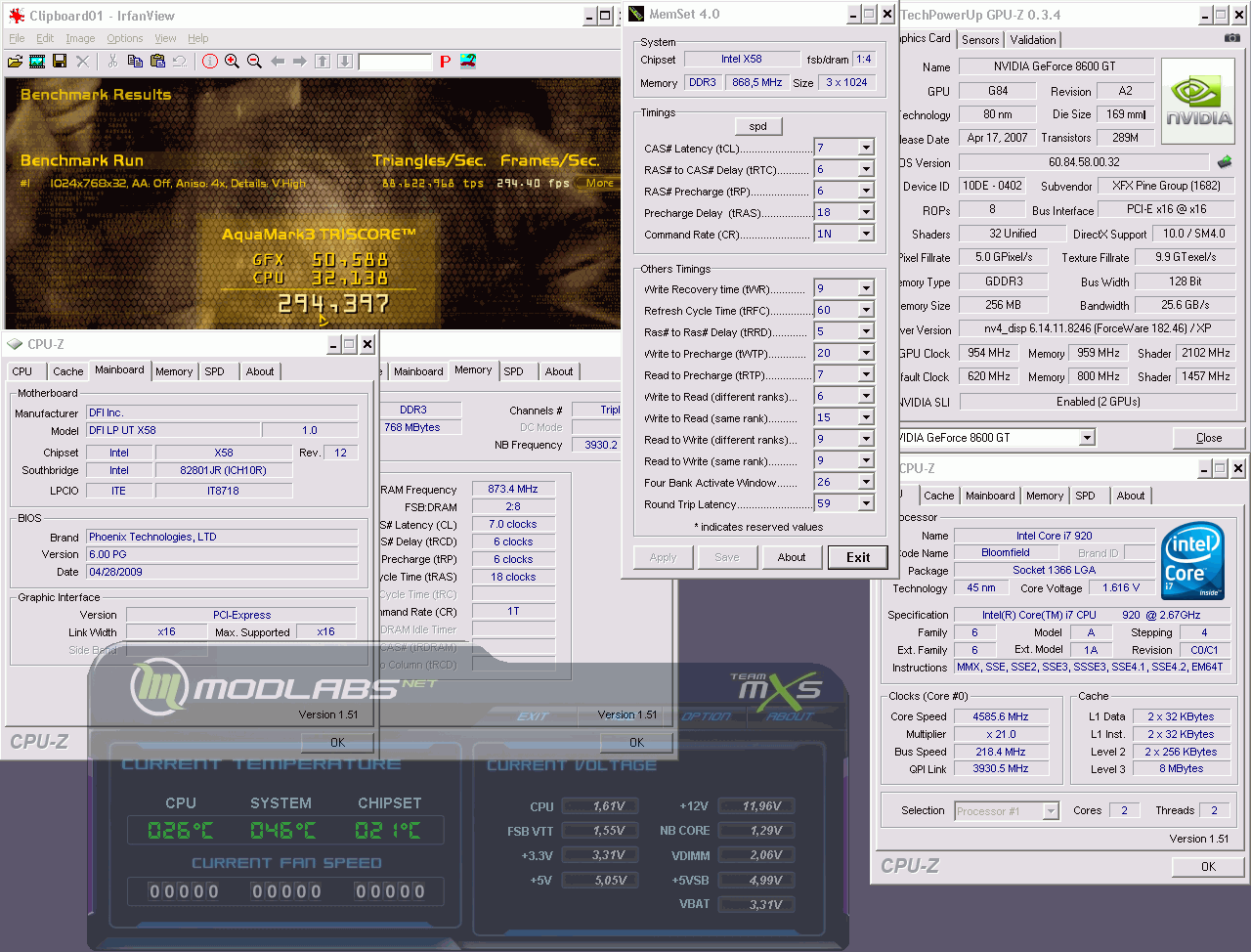This screenshot has height=952, width=1251.
Task: Click the About button in MemSet
Action: point(792,557)
